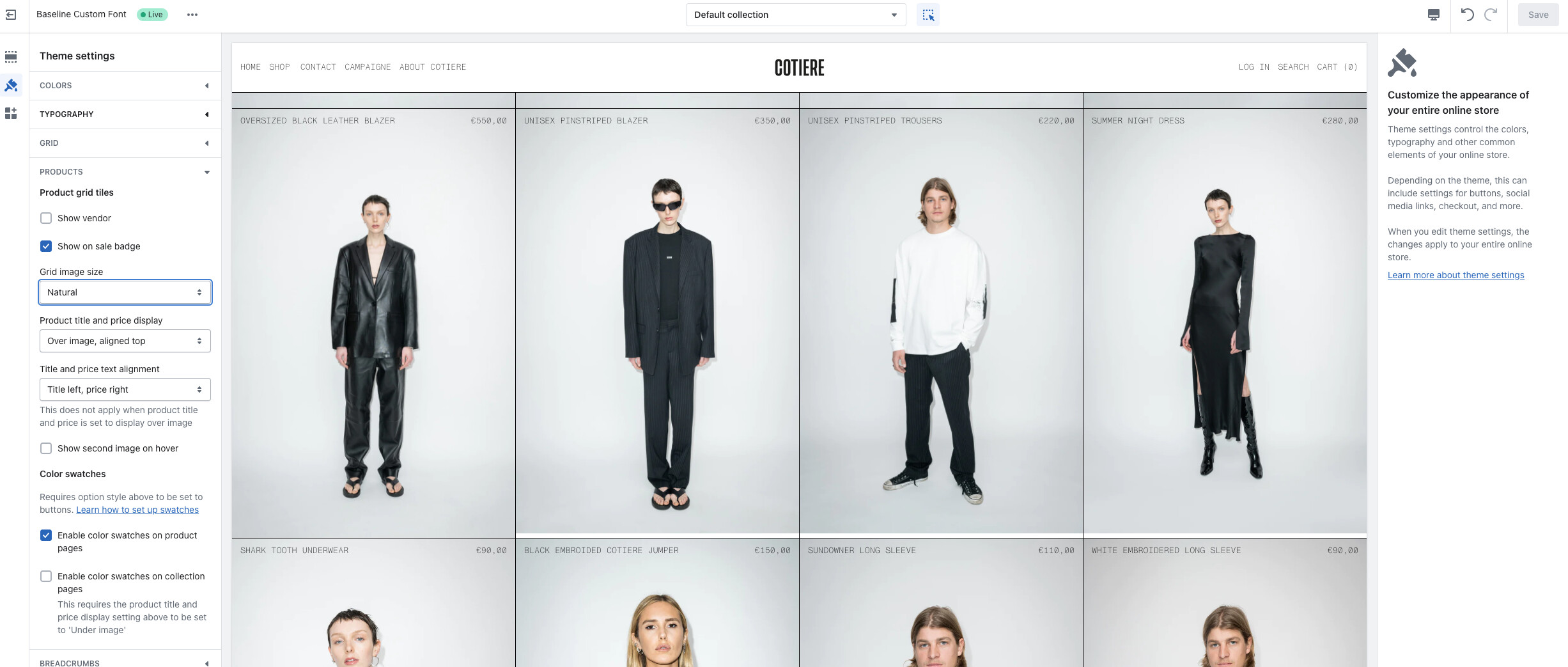Click the €280,00 price label
Image resolution: width=1568 pixels, height=667 pixels.
tap(1340, 121)
